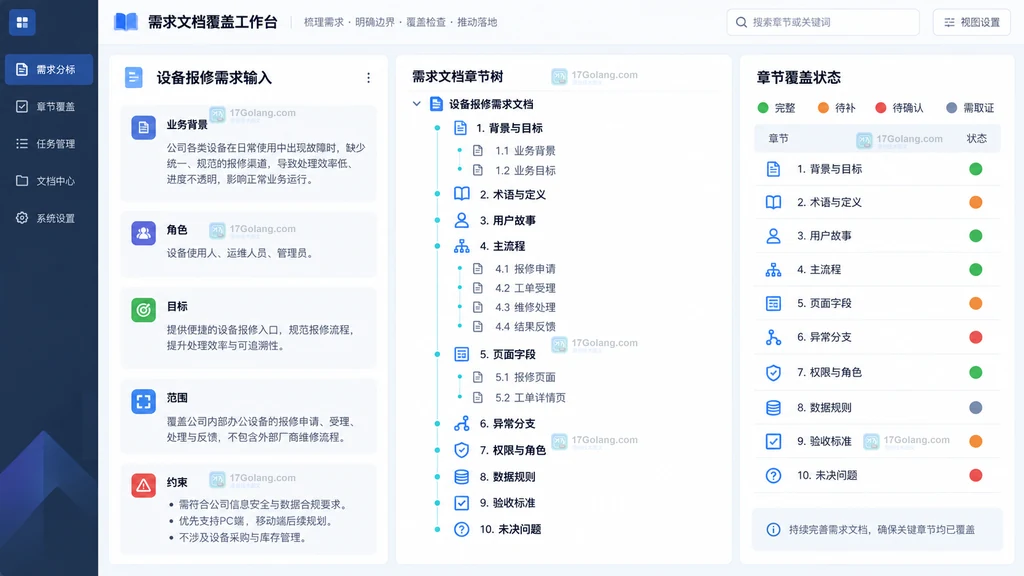This screenshot has height=576, width=1024.
Task: Click the green 完整 legend dot
Action: [x=763, y=108]
